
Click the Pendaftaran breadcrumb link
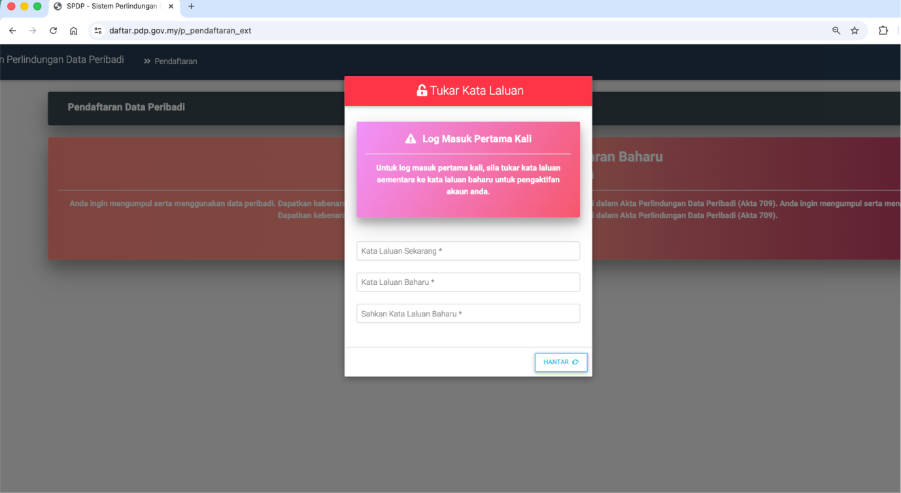(x=175, y=61)
